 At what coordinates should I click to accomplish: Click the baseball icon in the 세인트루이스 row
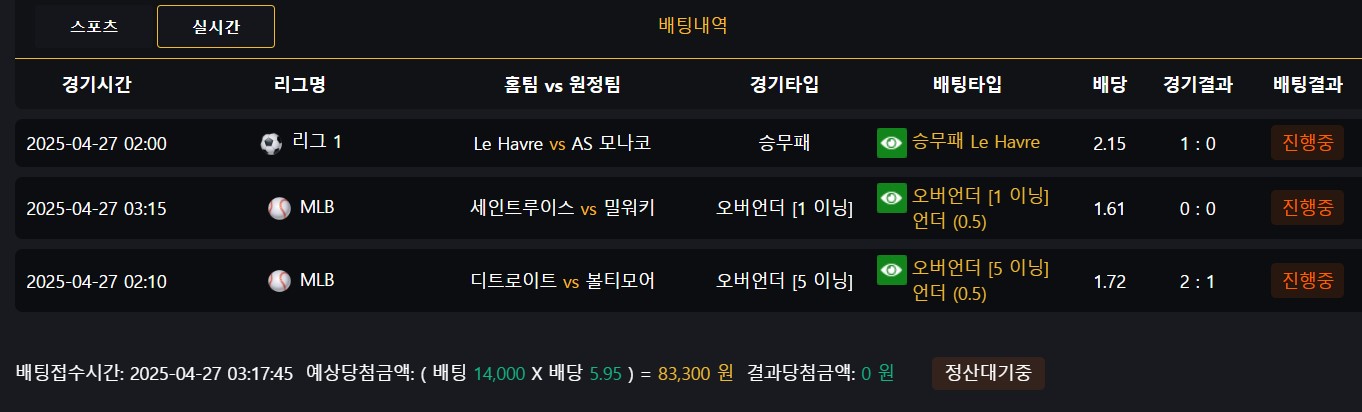279,208
